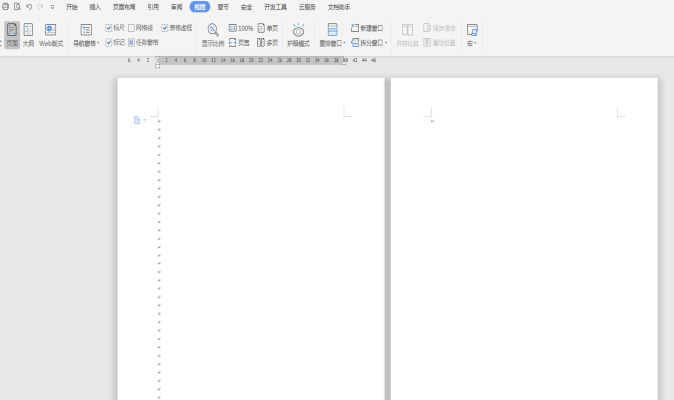Expand the navigation pane (导航窗格) dropdown
Viewport: 674px width, 400px height.
86,43
